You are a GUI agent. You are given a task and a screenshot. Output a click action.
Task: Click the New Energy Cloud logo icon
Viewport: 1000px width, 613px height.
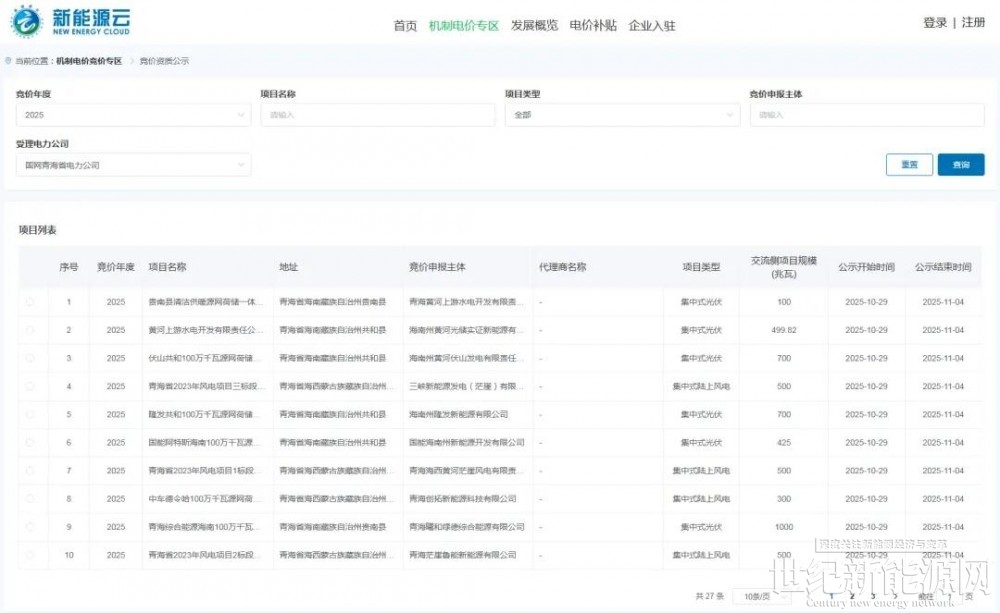(27, 20)
